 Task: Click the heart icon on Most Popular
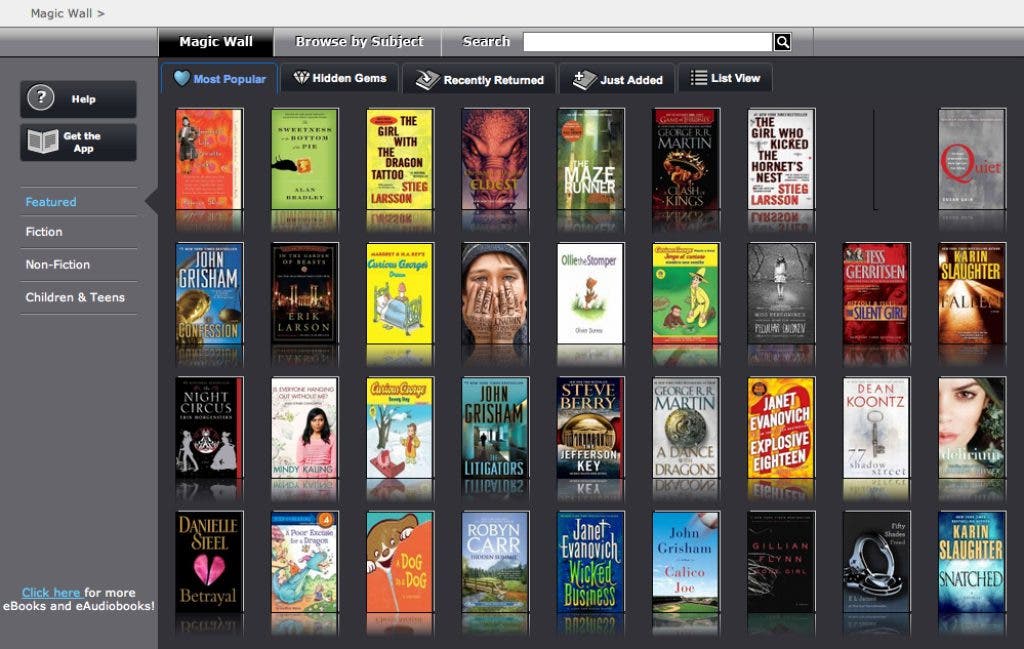tap(182, 78)
